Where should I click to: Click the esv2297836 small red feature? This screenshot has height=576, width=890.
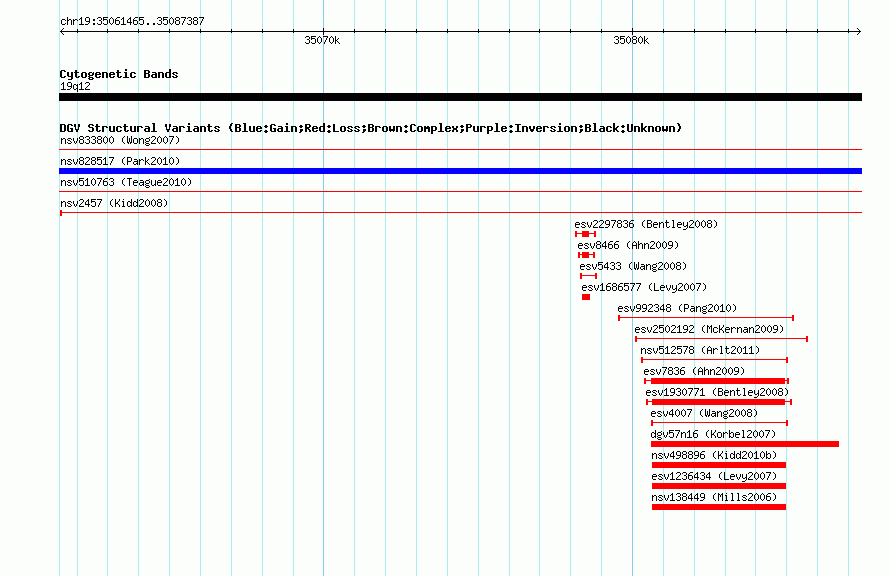pos(585,234)
